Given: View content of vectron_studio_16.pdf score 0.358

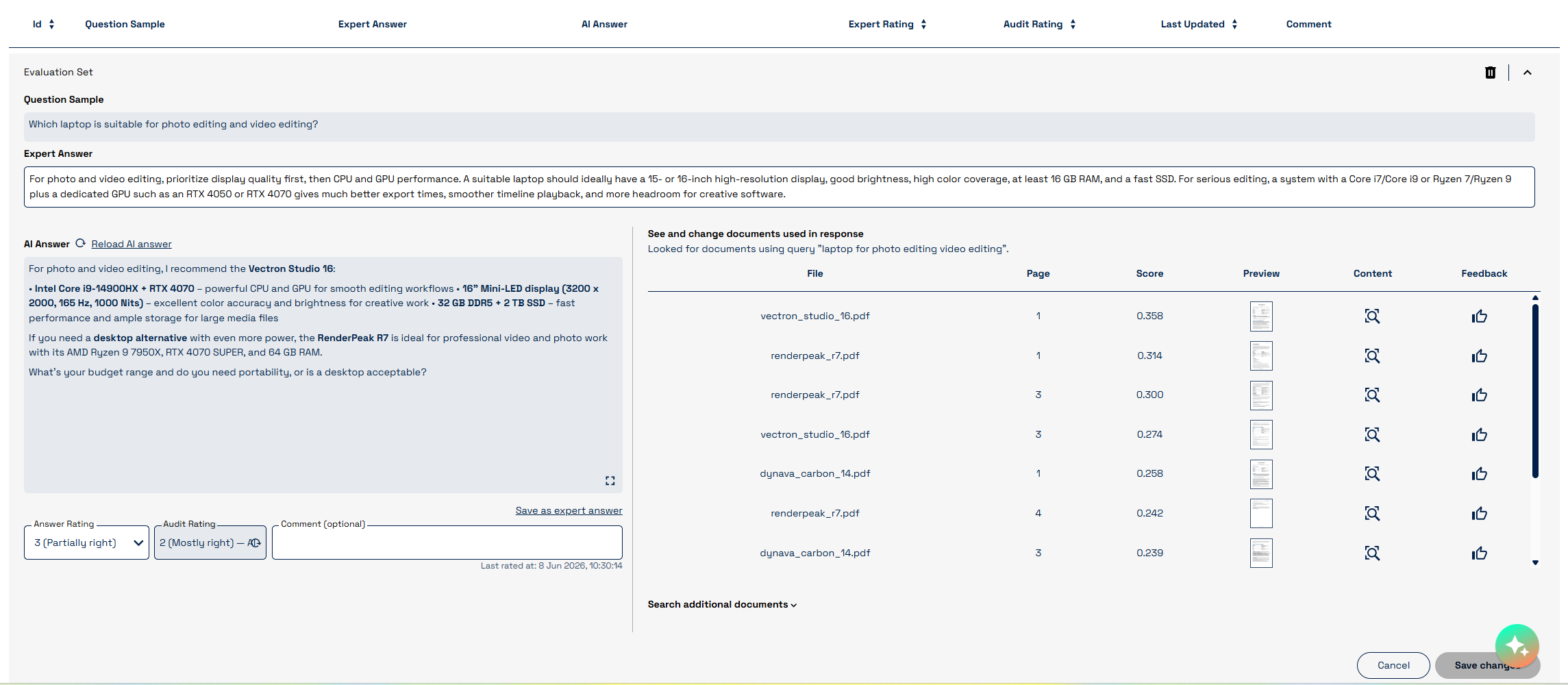Looking at the screenshot, I should click(x=1372, y=316).
